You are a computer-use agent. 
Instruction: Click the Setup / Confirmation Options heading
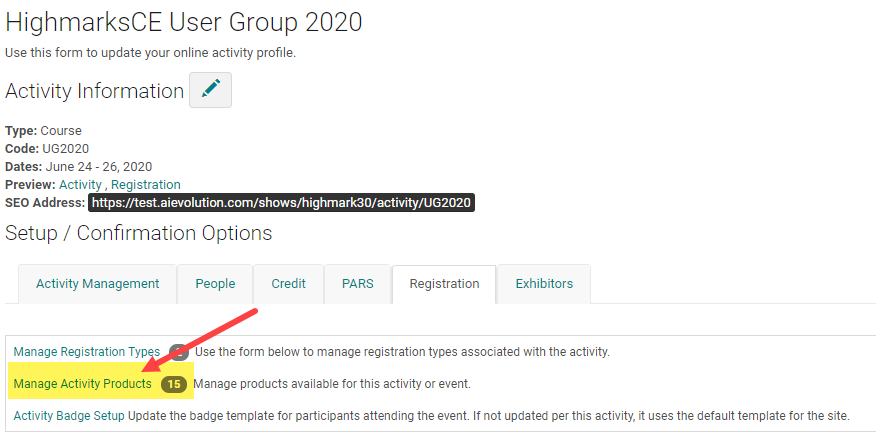pos(138,233)
